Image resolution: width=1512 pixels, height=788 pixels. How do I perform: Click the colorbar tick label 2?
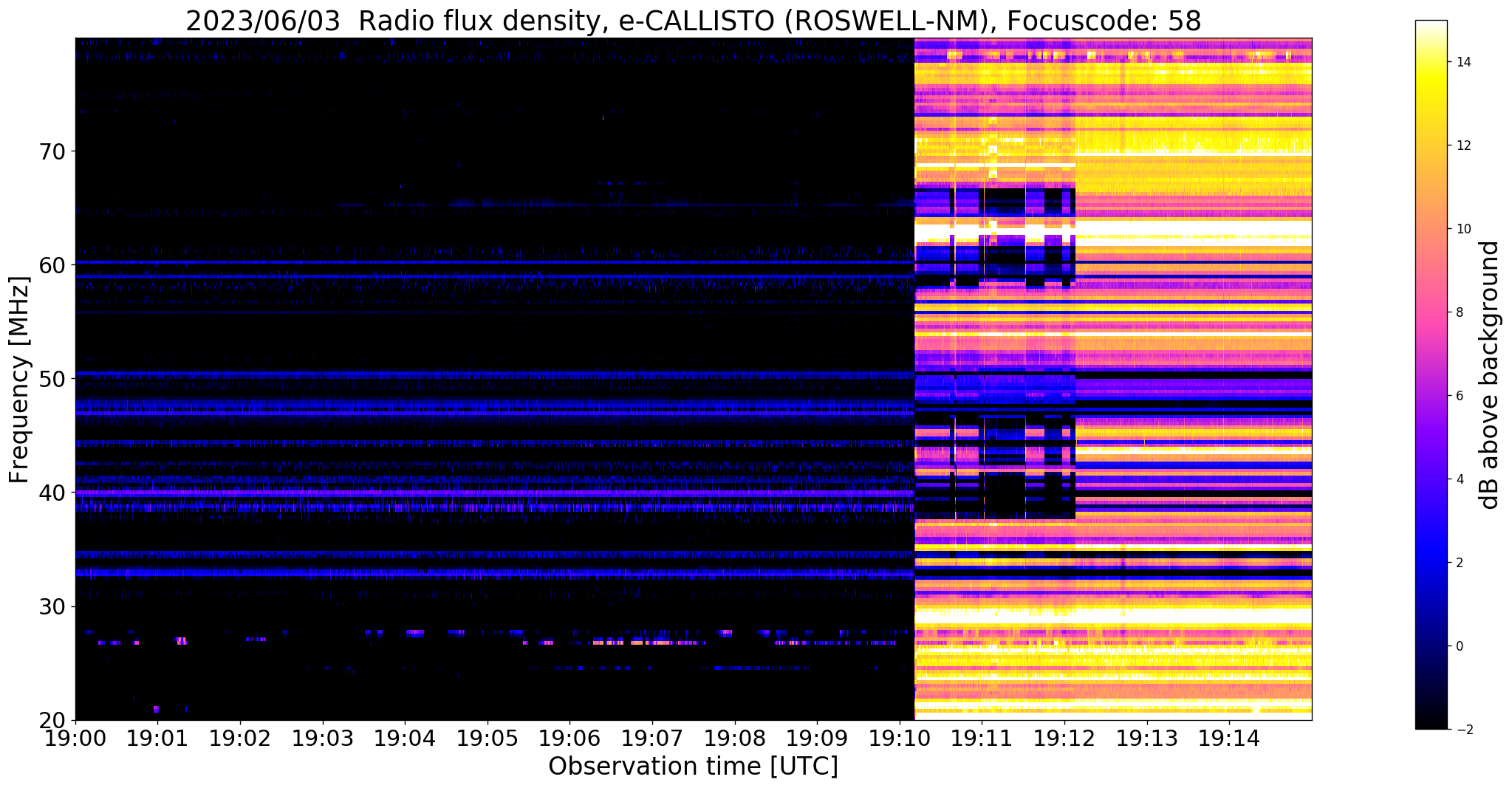click(x=1459, y=563)
